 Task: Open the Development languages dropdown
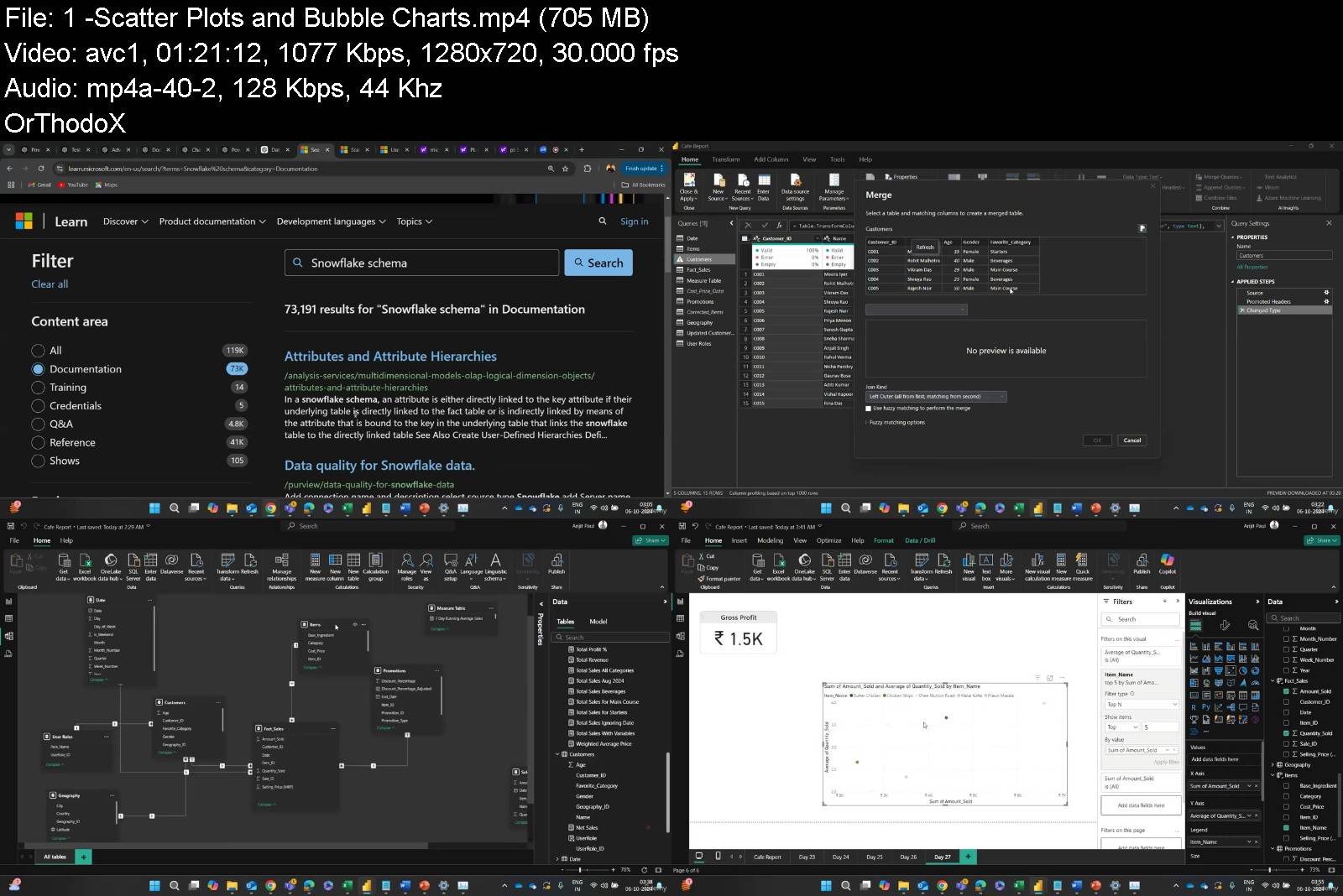pyautogui.click(x=331, y=221)
